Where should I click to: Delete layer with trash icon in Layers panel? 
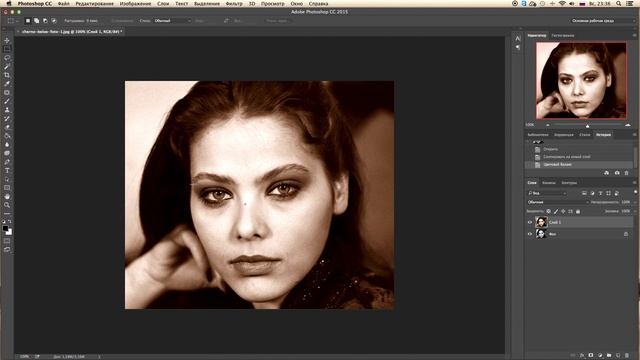point(627,356)
